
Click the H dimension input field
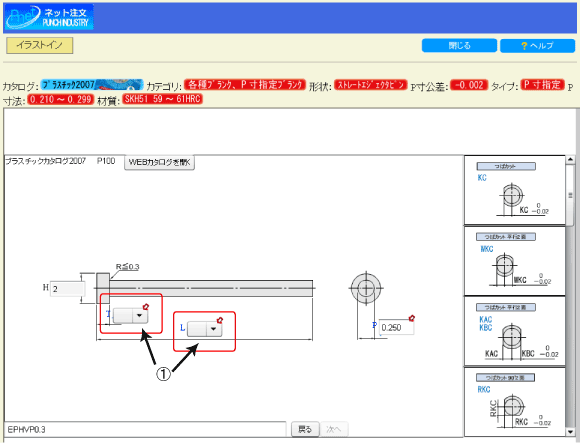pos(67,289)
